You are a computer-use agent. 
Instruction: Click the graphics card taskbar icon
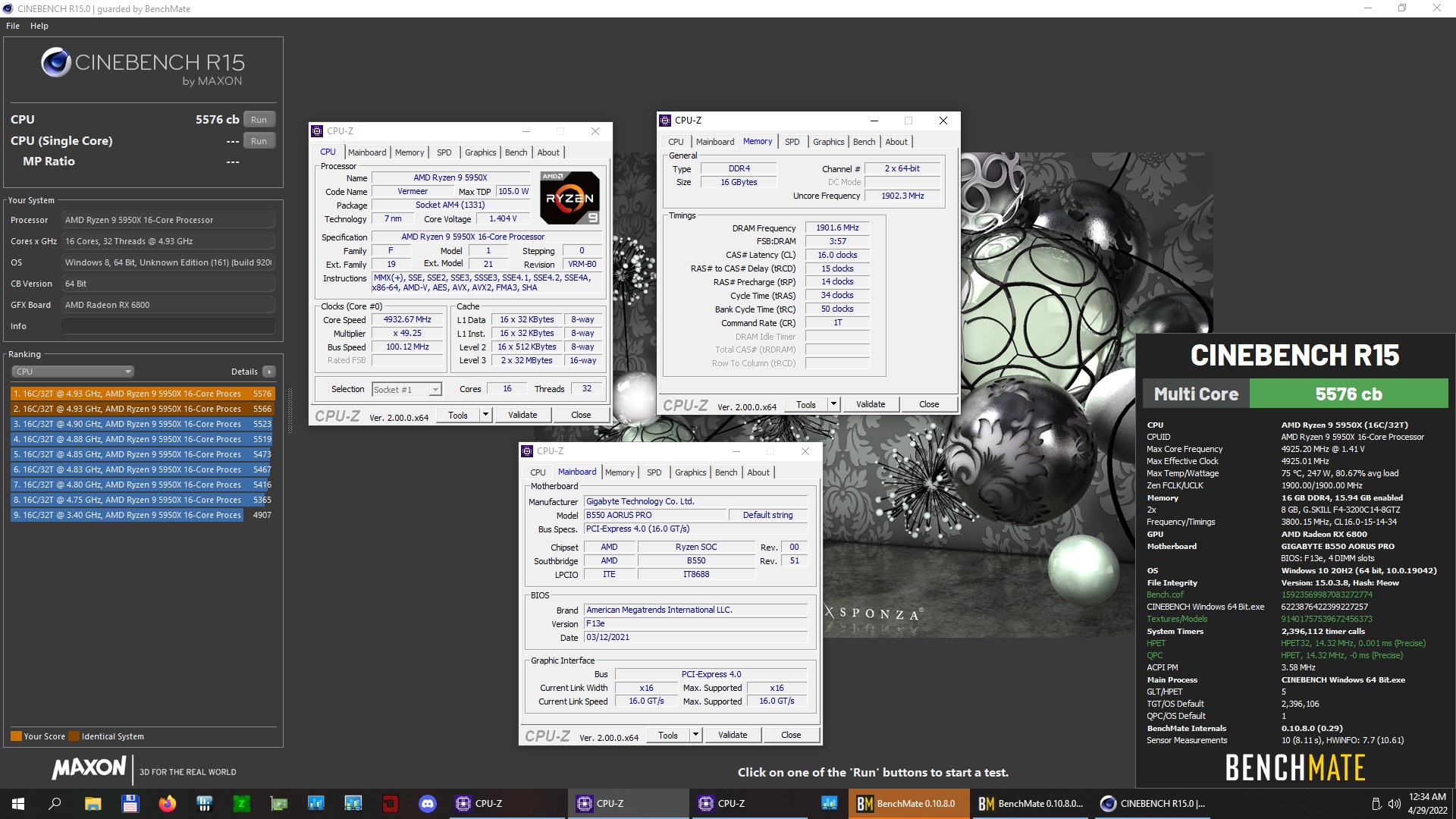[x=278, y=804]
